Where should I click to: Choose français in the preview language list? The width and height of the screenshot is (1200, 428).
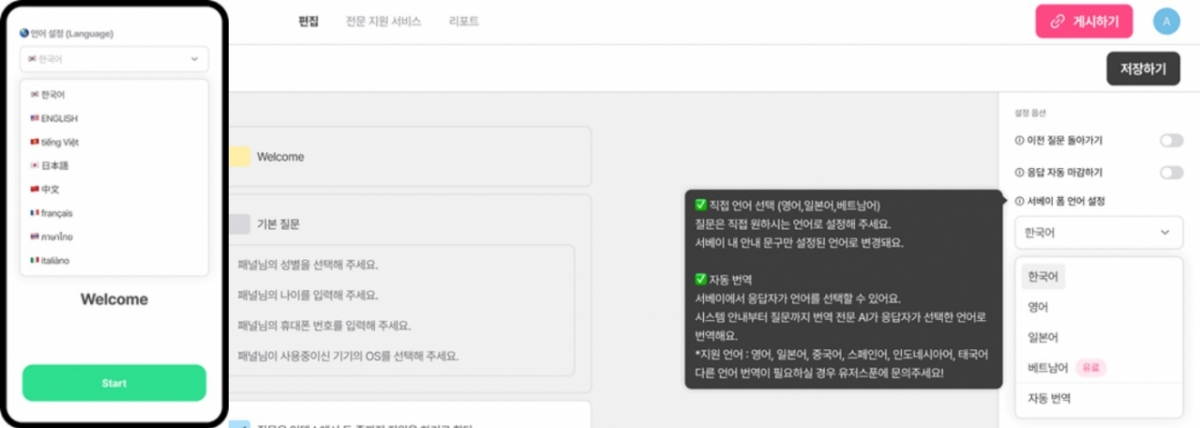(114, 213)
